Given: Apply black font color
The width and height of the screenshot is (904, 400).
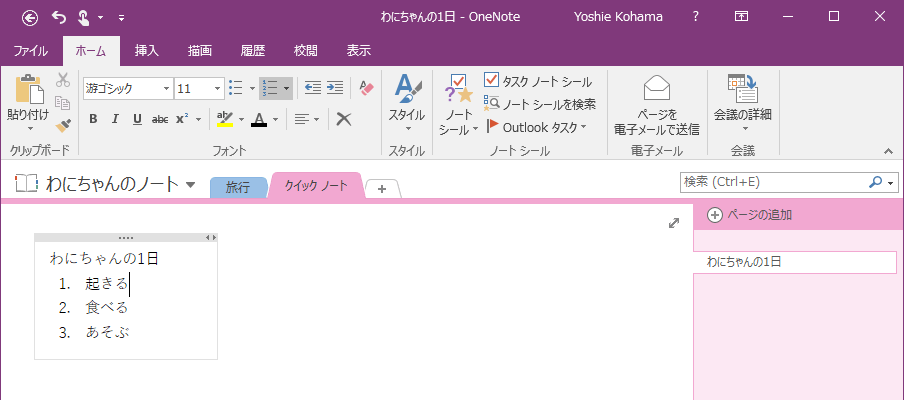Looking at the screenshot, I should tap(259, 119).
